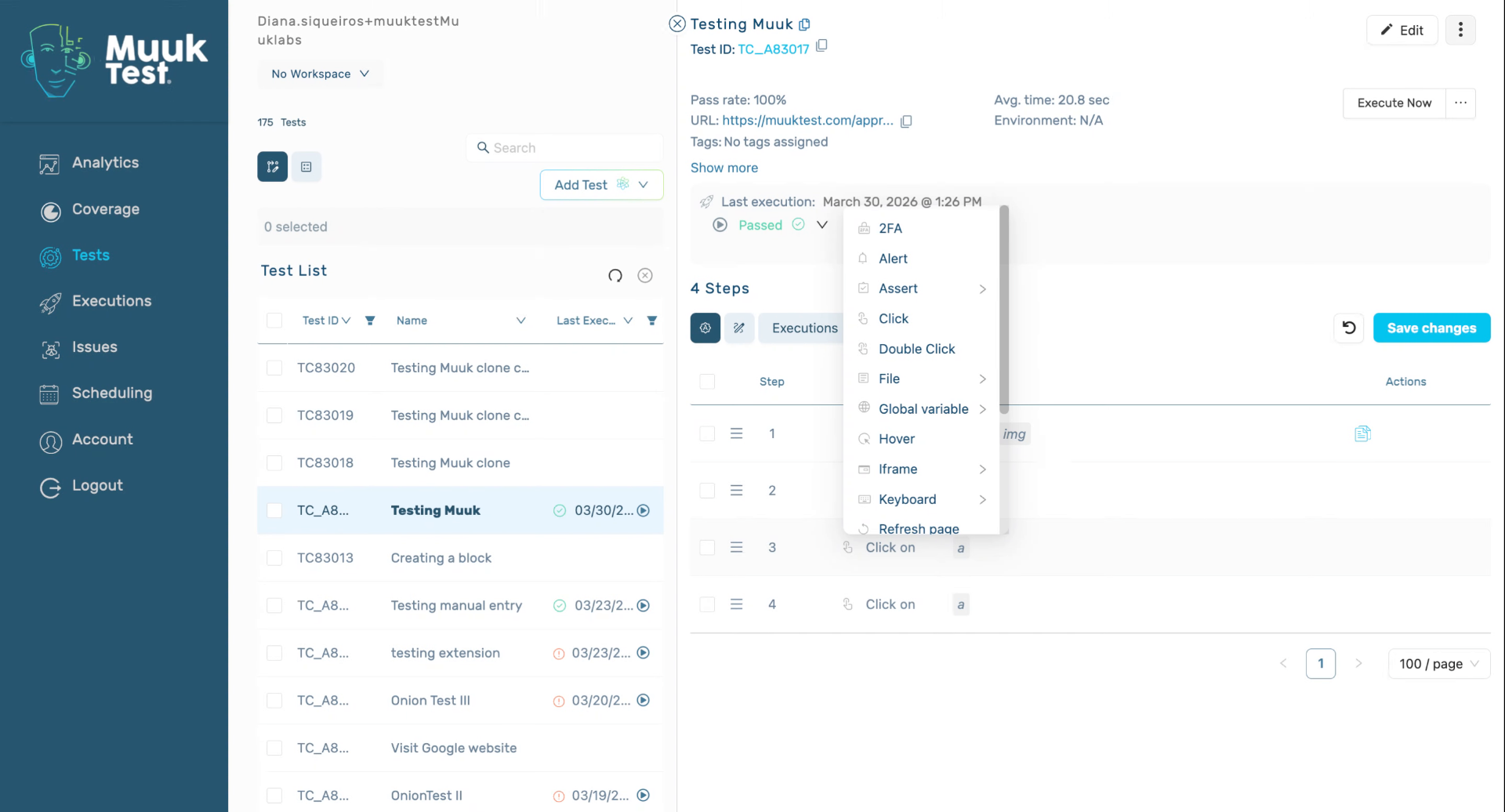This screenshot has width=1505, height=812.
Task: Run Testing manual entry test play icon
Action: 644,606
